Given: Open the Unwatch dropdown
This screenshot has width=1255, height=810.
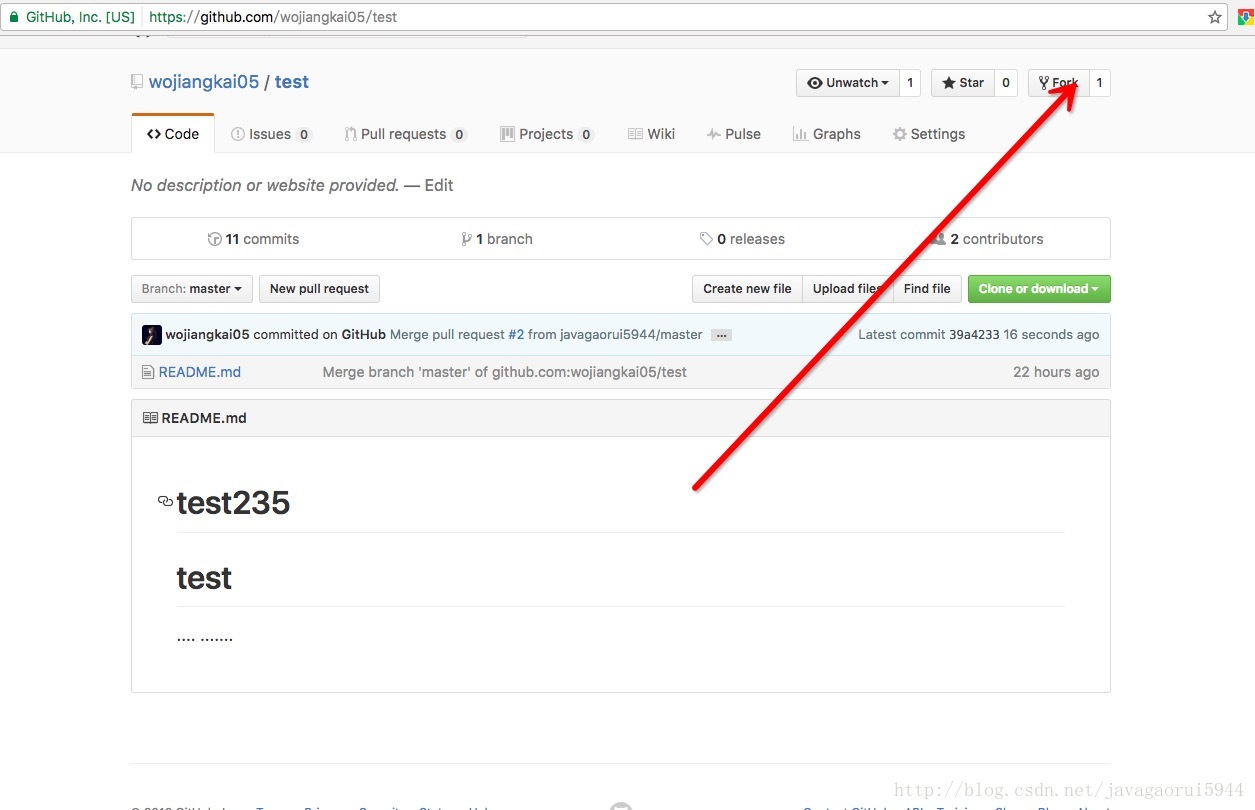Looking at the screenshot, I should 848,83.
